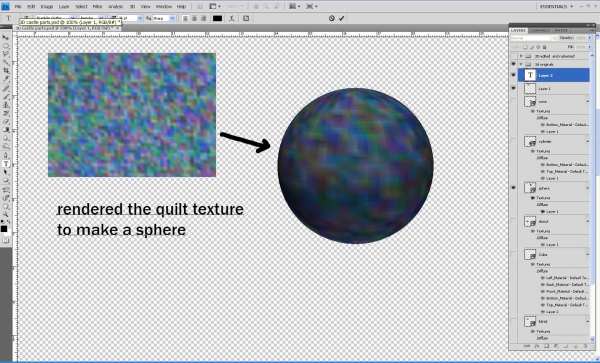Select the Horizontal Type tool in toolbox
600x363 pixels.
6,164
